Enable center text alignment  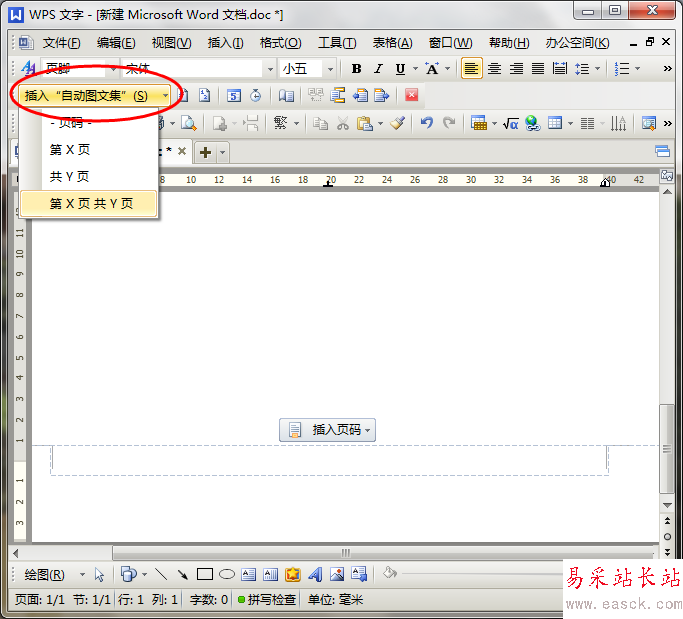pos(494,69)
